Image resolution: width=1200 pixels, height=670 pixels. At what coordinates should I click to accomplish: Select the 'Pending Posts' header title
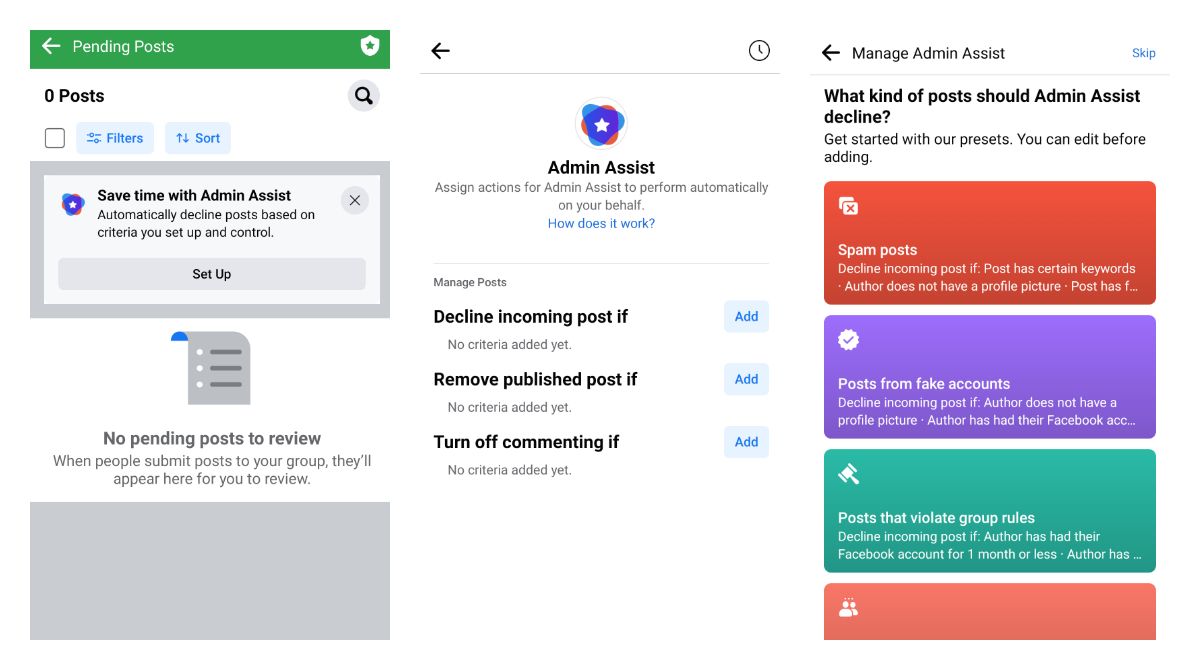(123, 46)
